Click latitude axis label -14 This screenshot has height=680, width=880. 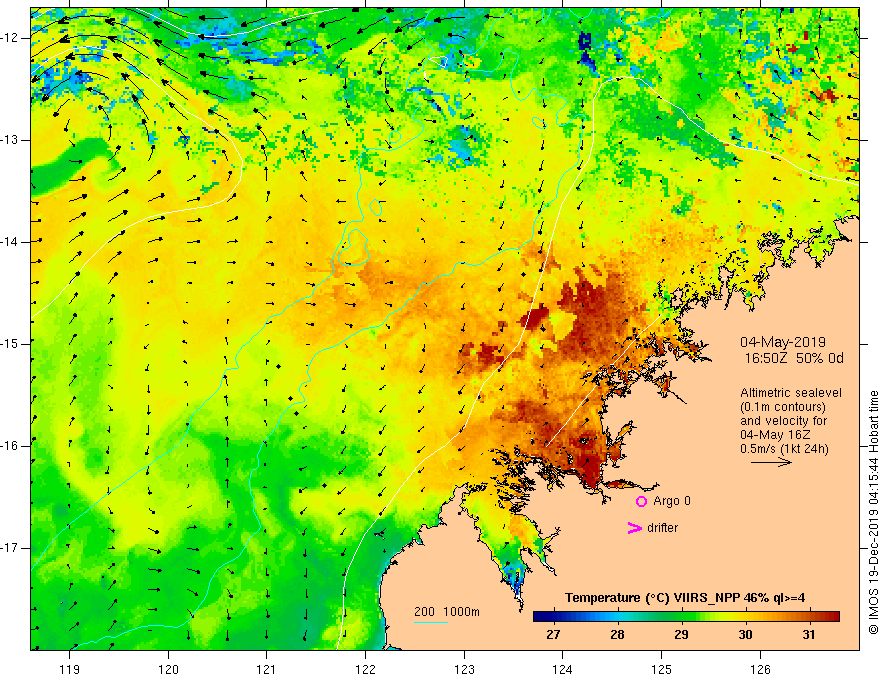pyautogui.click(x=10, y=242)
